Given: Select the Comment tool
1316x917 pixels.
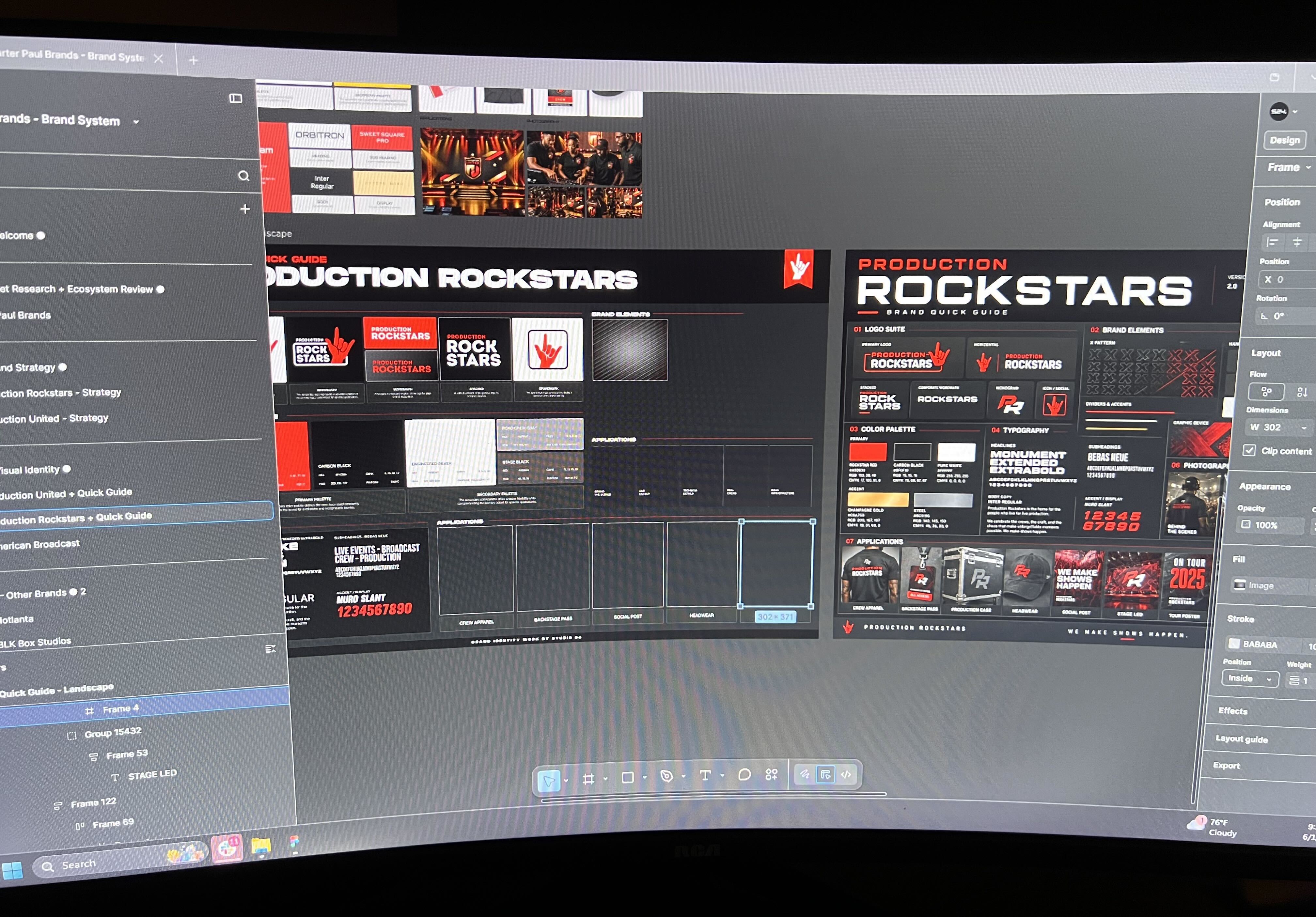Looking at the screenshot, I should pyautogui.click(x=744, y=775).
